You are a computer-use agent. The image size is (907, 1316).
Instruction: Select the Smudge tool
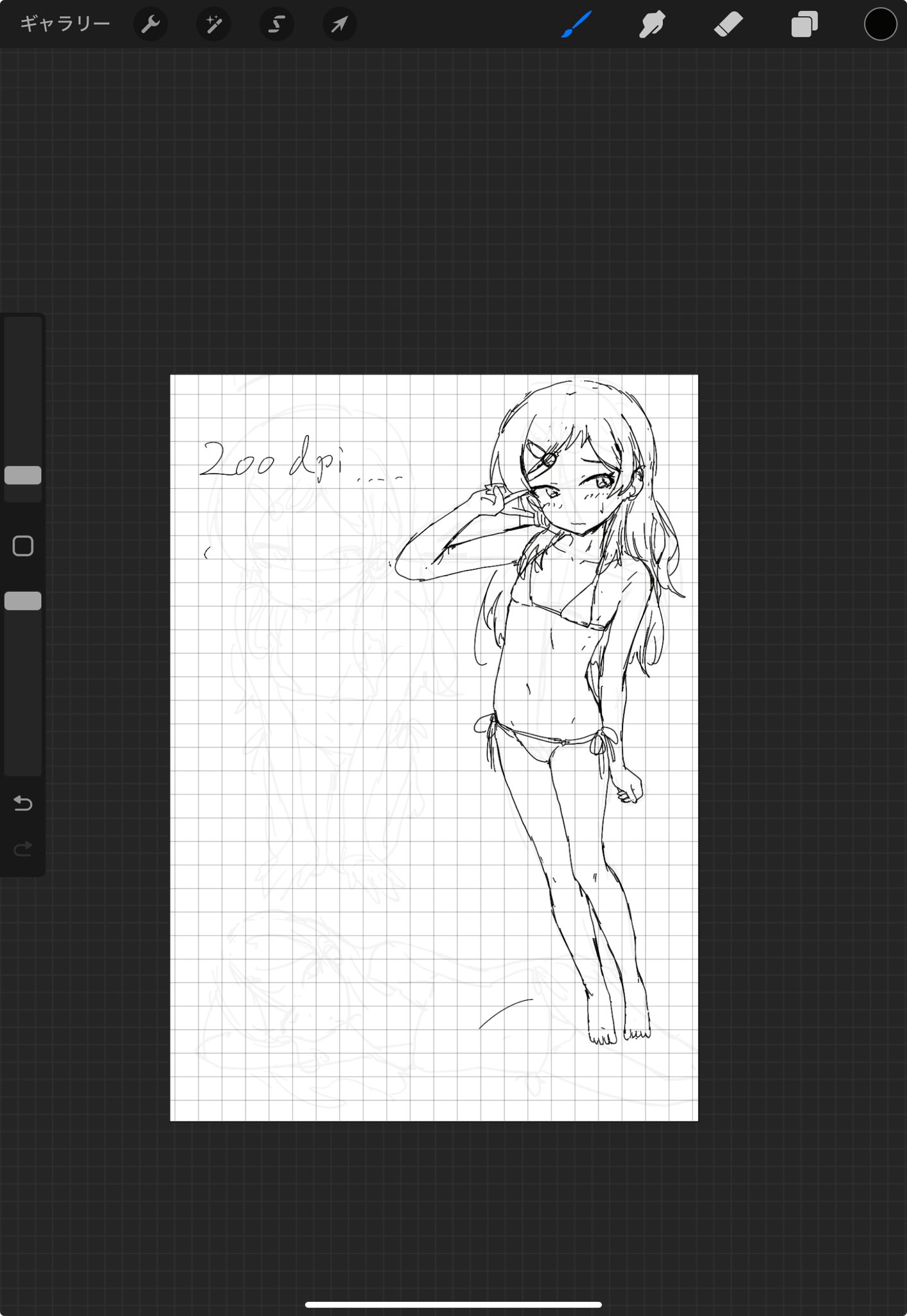click(651, 24)
